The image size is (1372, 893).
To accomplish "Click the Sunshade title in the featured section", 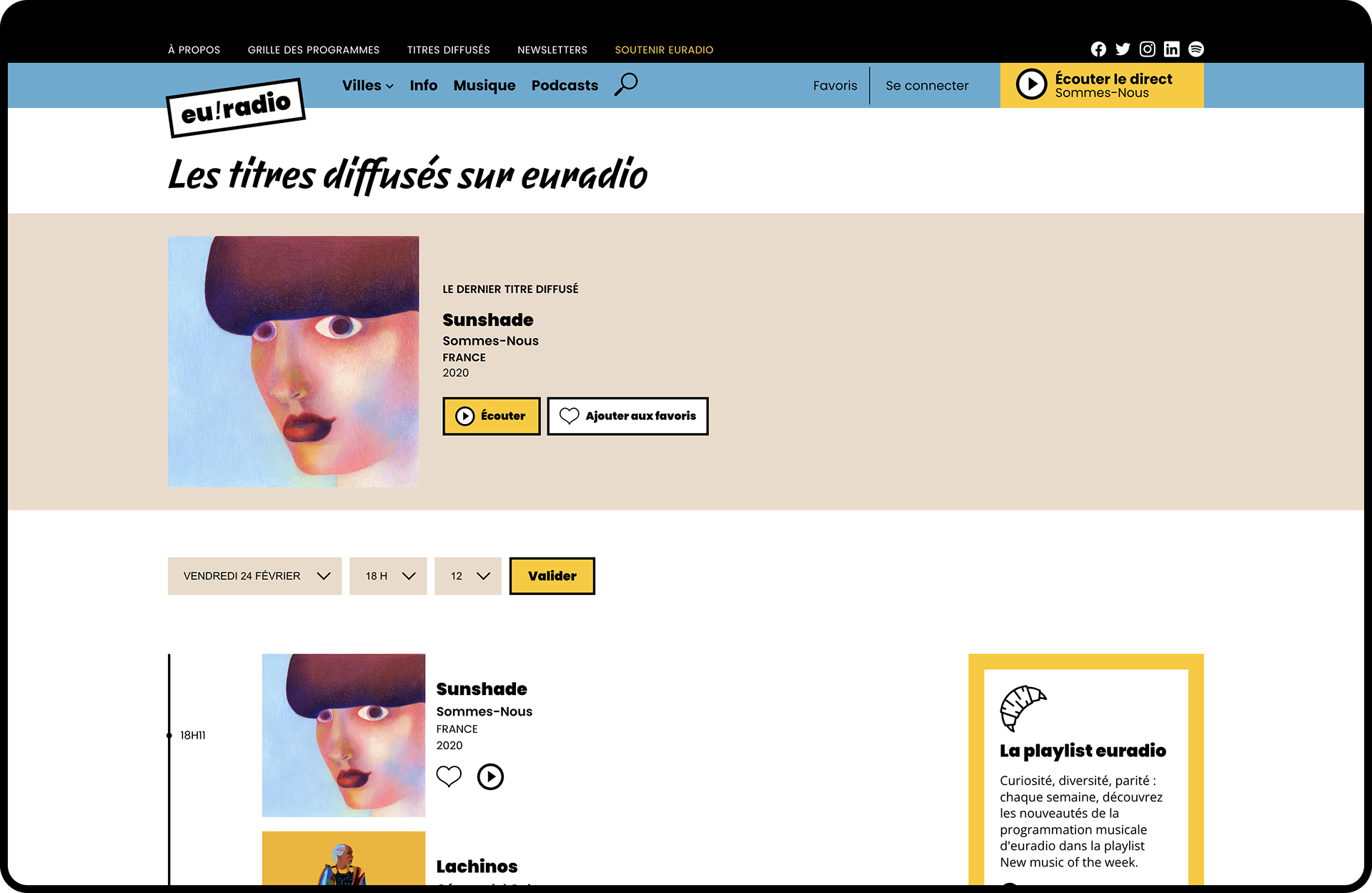I will 488,320.
